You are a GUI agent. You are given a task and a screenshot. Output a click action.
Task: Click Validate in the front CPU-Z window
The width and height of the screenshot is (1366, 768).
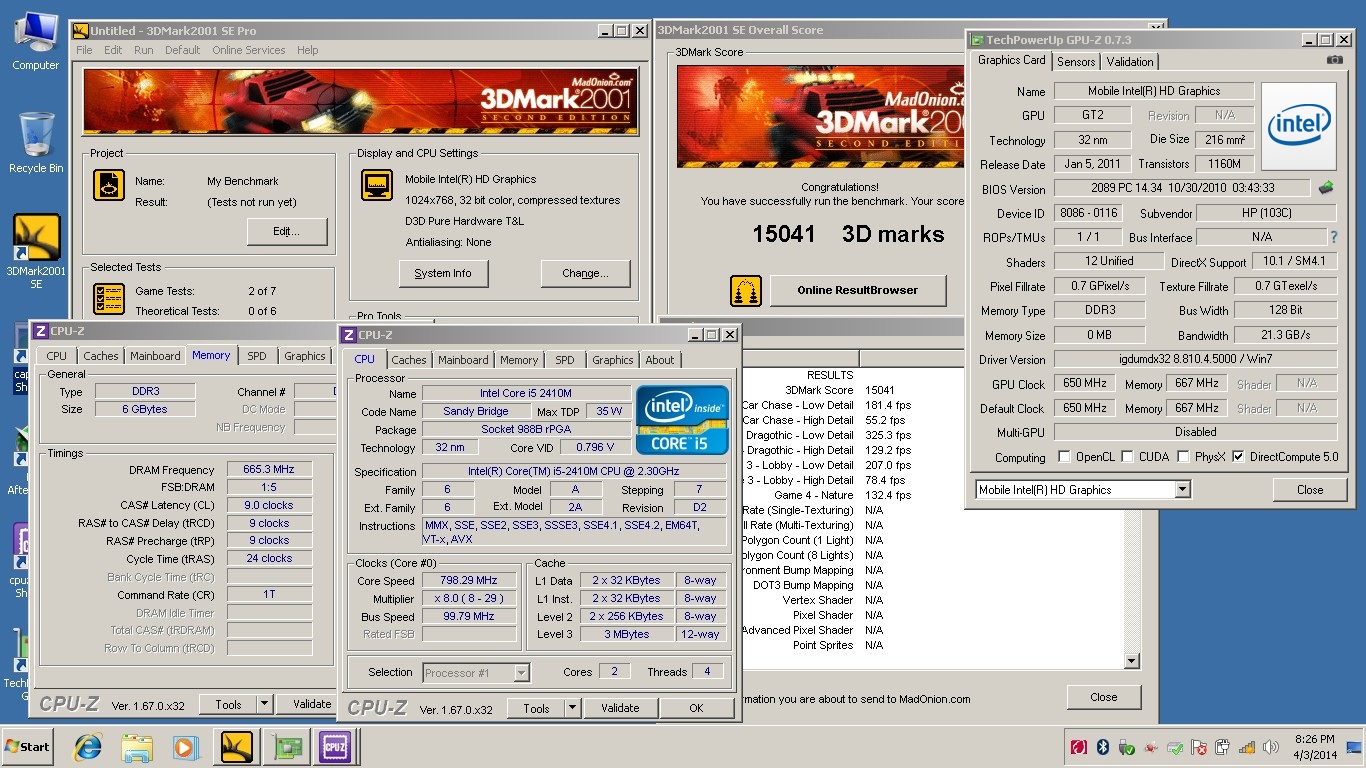(x=620, y=708)
